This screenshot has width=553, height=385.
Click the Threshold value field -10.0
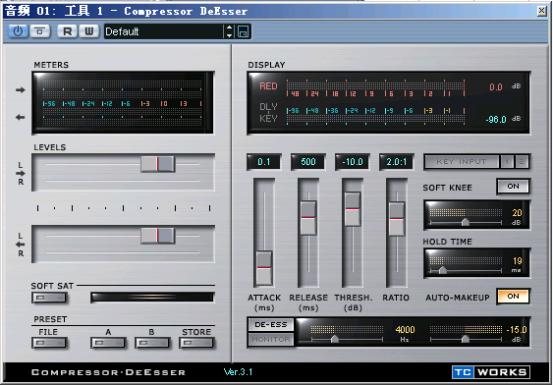tap(352, 162)
